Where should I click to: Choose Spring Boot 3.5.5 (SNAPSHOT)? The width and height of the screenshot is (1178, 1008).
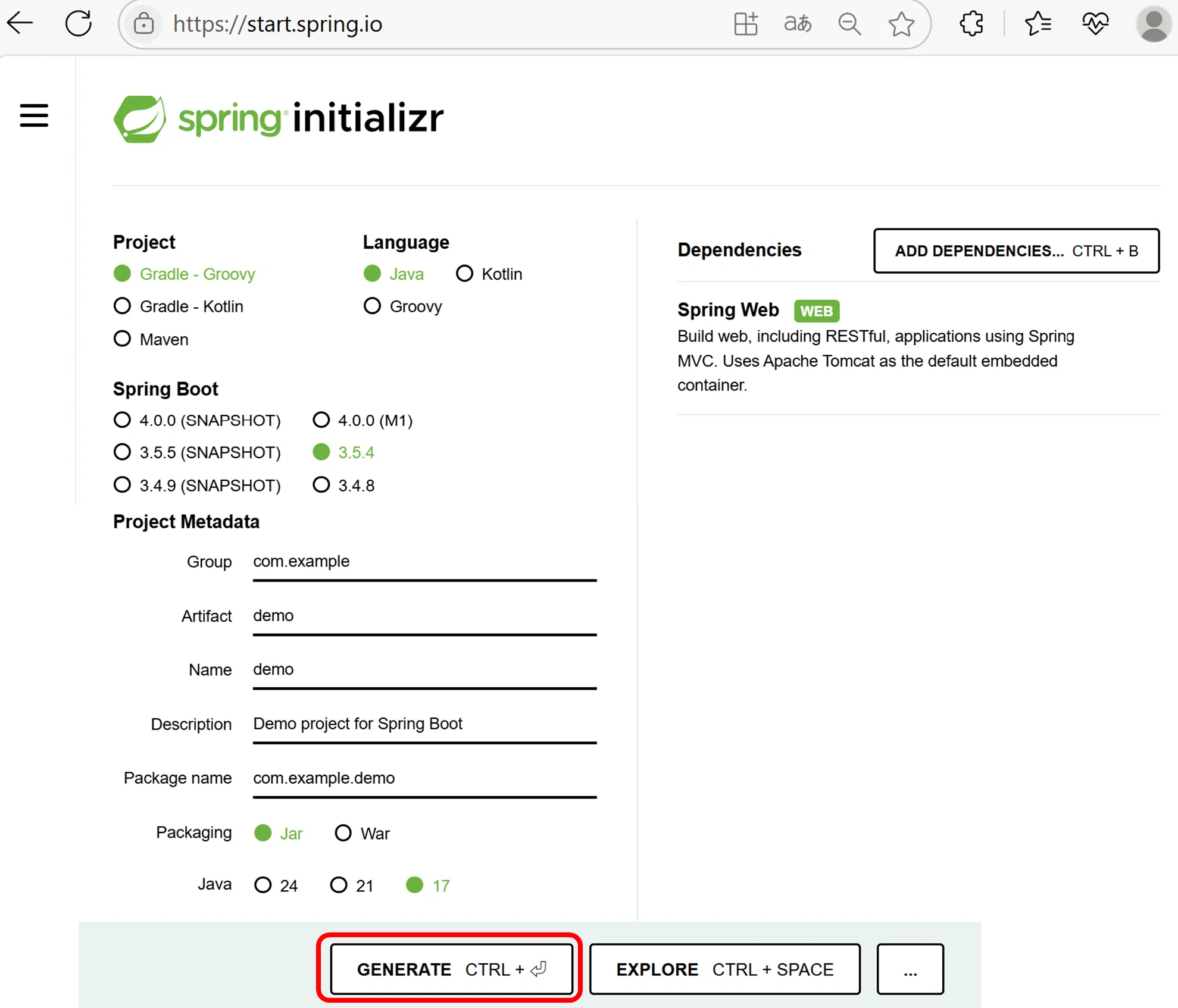(196, 452)
